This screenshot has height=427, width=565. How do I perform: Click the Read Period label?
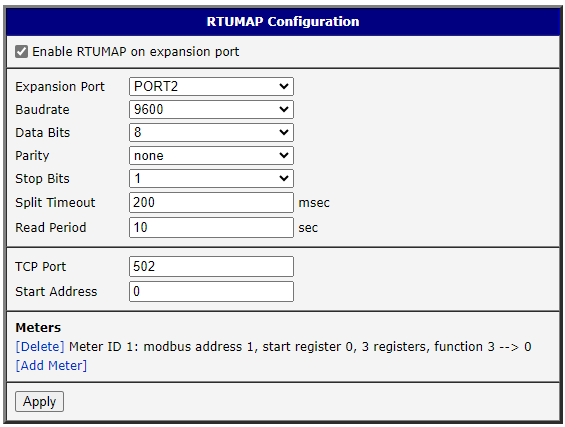[x=51, y=228]
